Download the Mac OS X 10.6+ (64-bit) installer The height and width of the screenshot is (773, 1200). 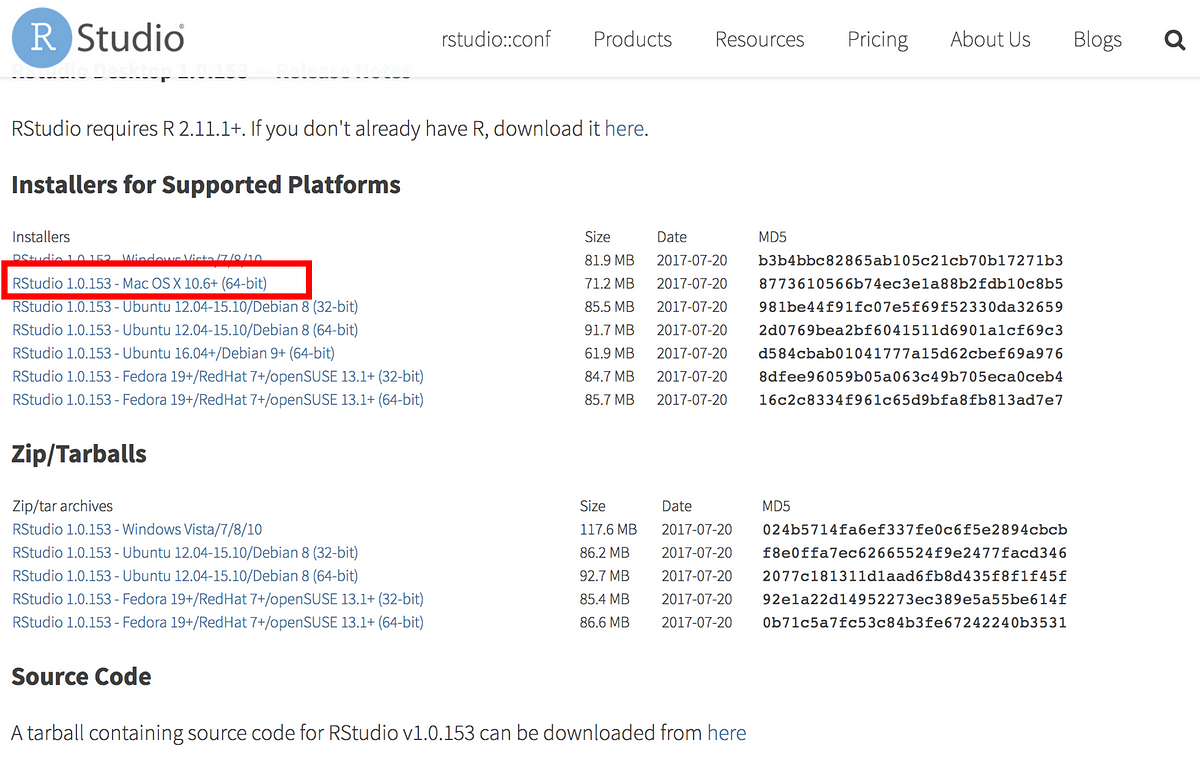(139, 284)
